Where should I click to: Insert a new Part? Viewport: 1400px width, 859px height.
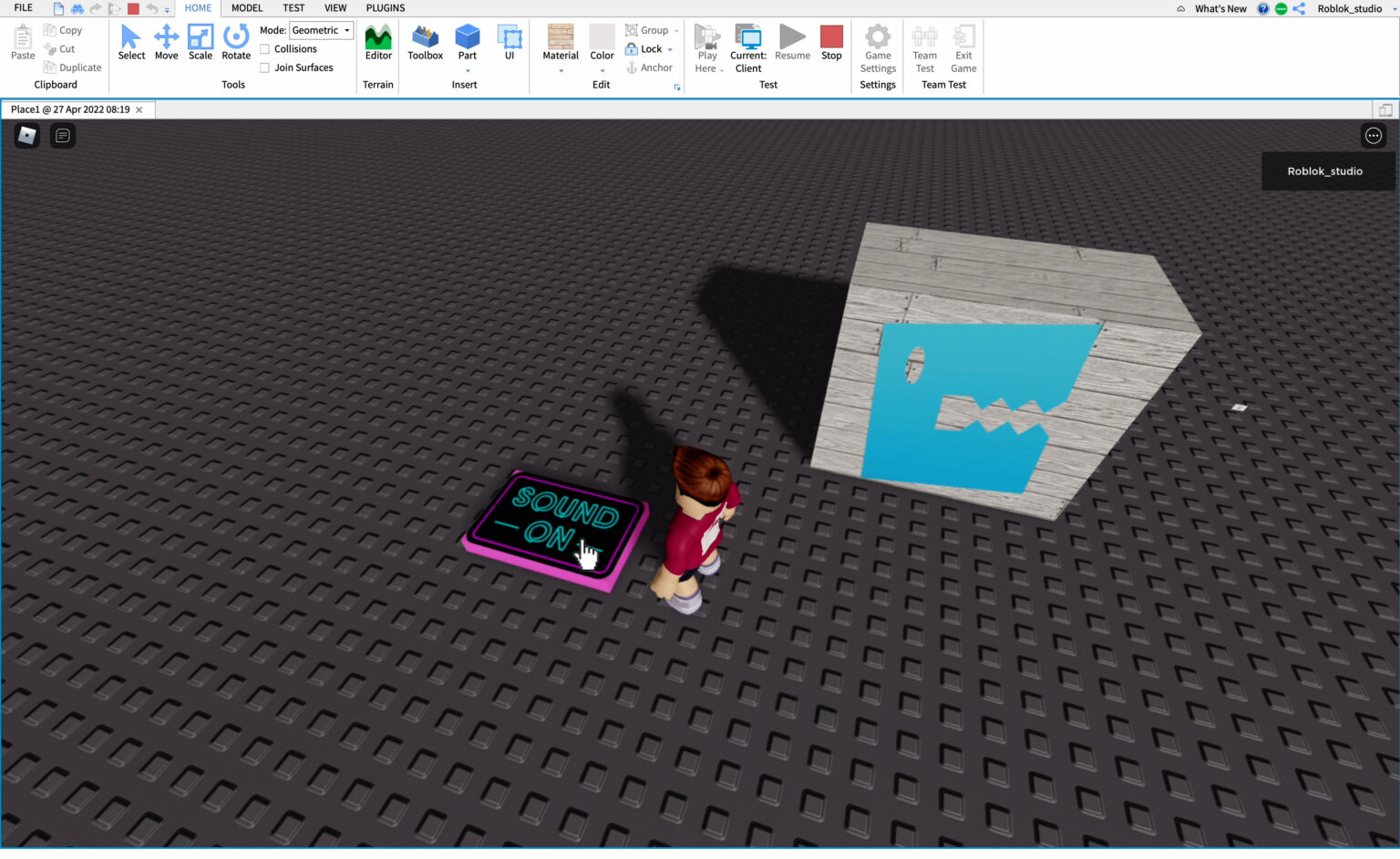tap(467, 41)
